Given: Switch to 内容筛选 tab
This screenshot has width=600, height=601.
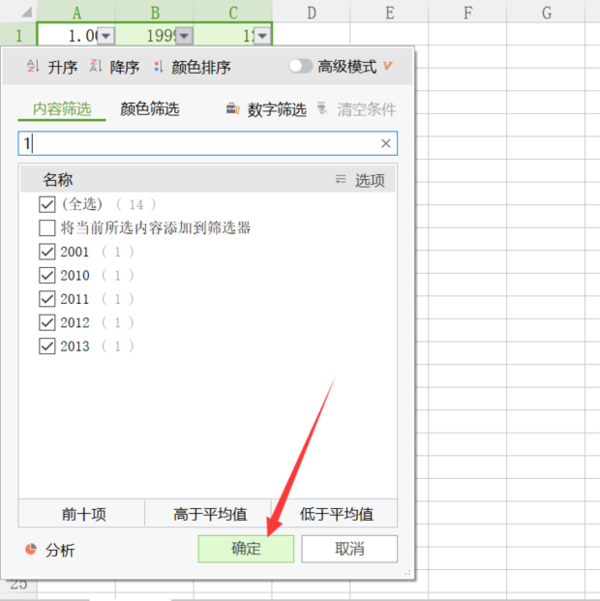Looking at the screenshot, I should [62, 109].
